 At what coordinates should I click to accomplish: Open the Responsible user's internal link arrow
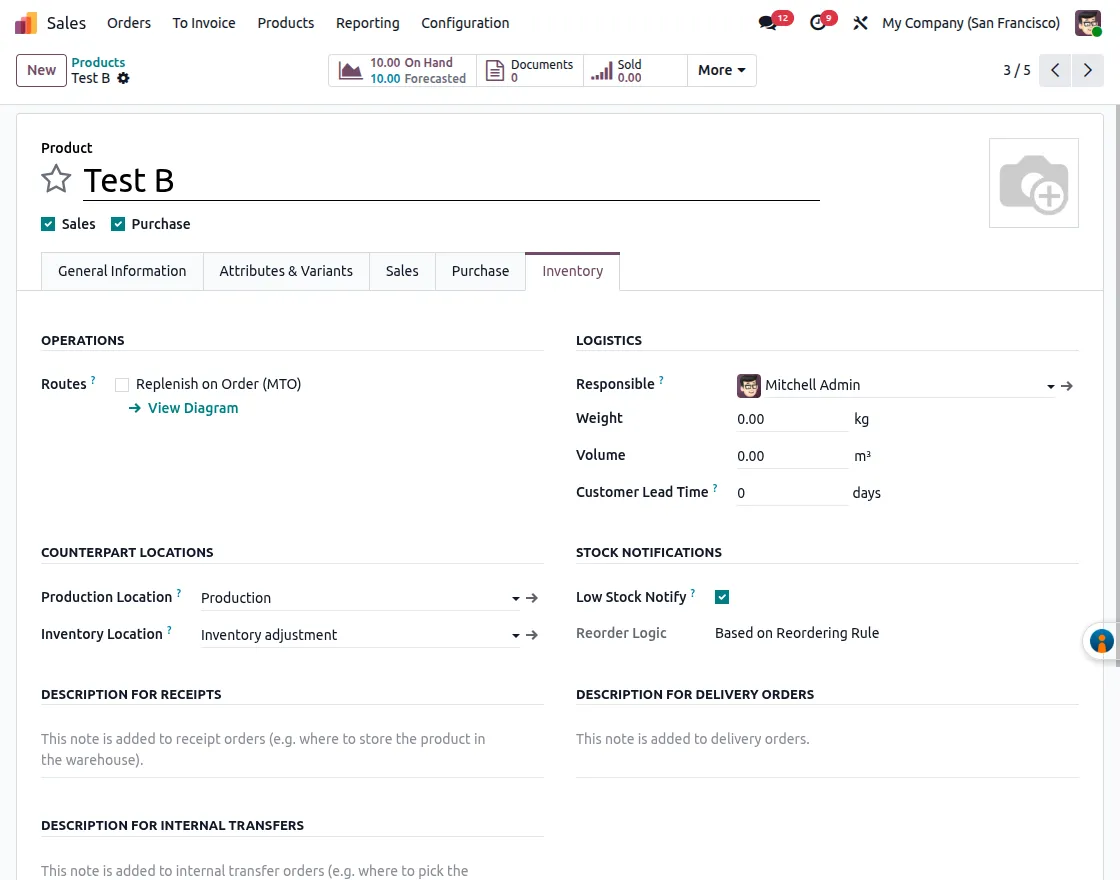[x=1067, y=385]
